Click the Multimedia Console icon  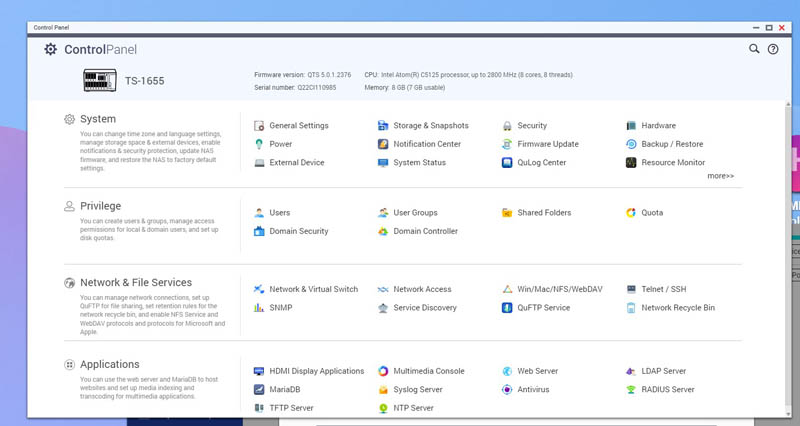tap(384, 371)
